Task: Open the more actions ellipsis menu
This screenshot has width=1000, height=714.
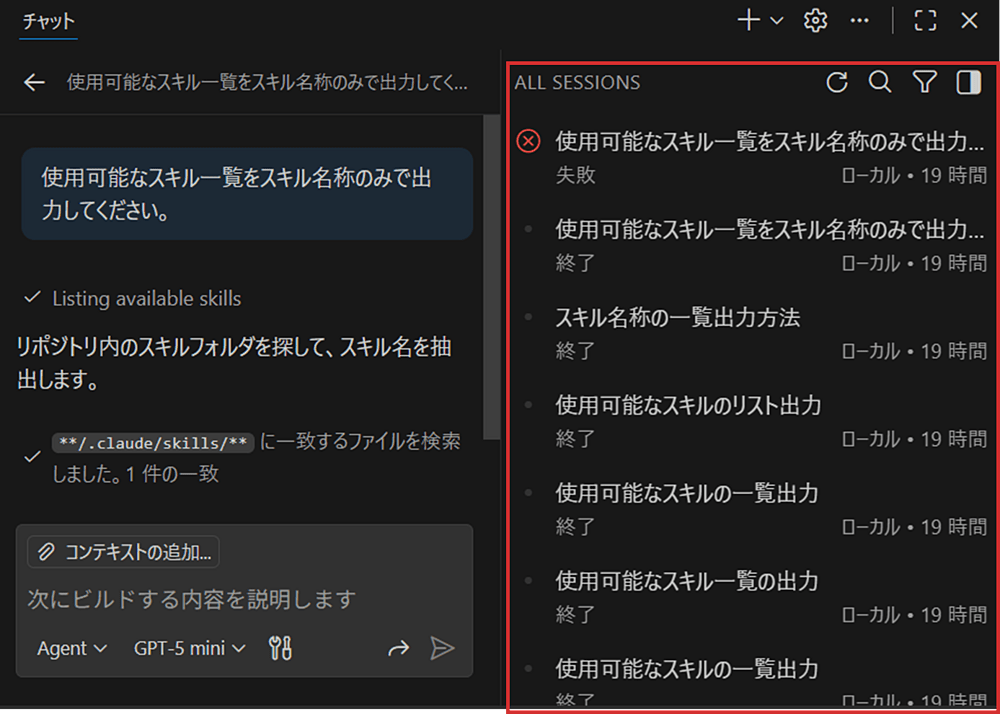Action: click(860, 20)
